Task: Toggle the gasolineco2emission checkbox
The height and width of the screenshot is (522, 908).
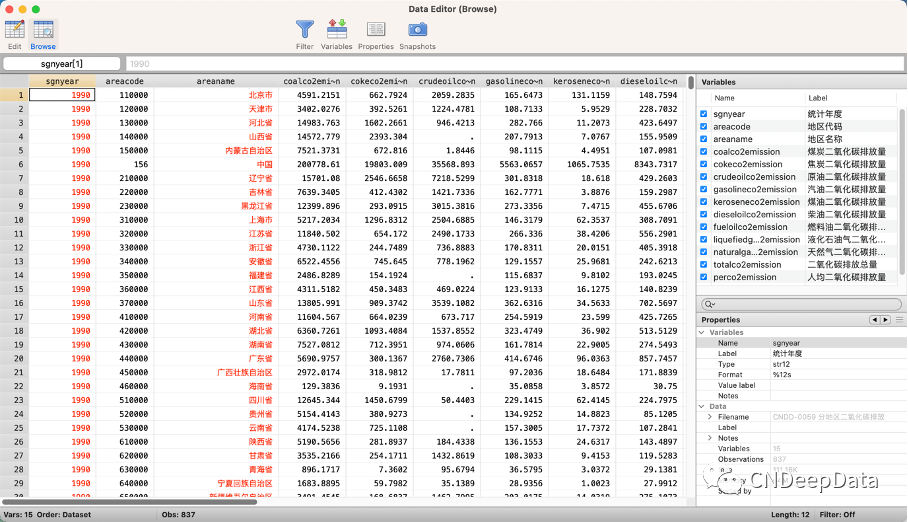Action: [704, 189]
